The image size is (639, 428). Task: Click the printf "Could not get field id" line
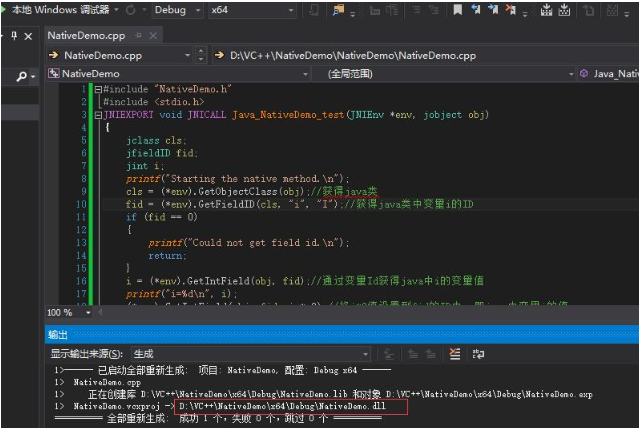[x=249, y=243]
